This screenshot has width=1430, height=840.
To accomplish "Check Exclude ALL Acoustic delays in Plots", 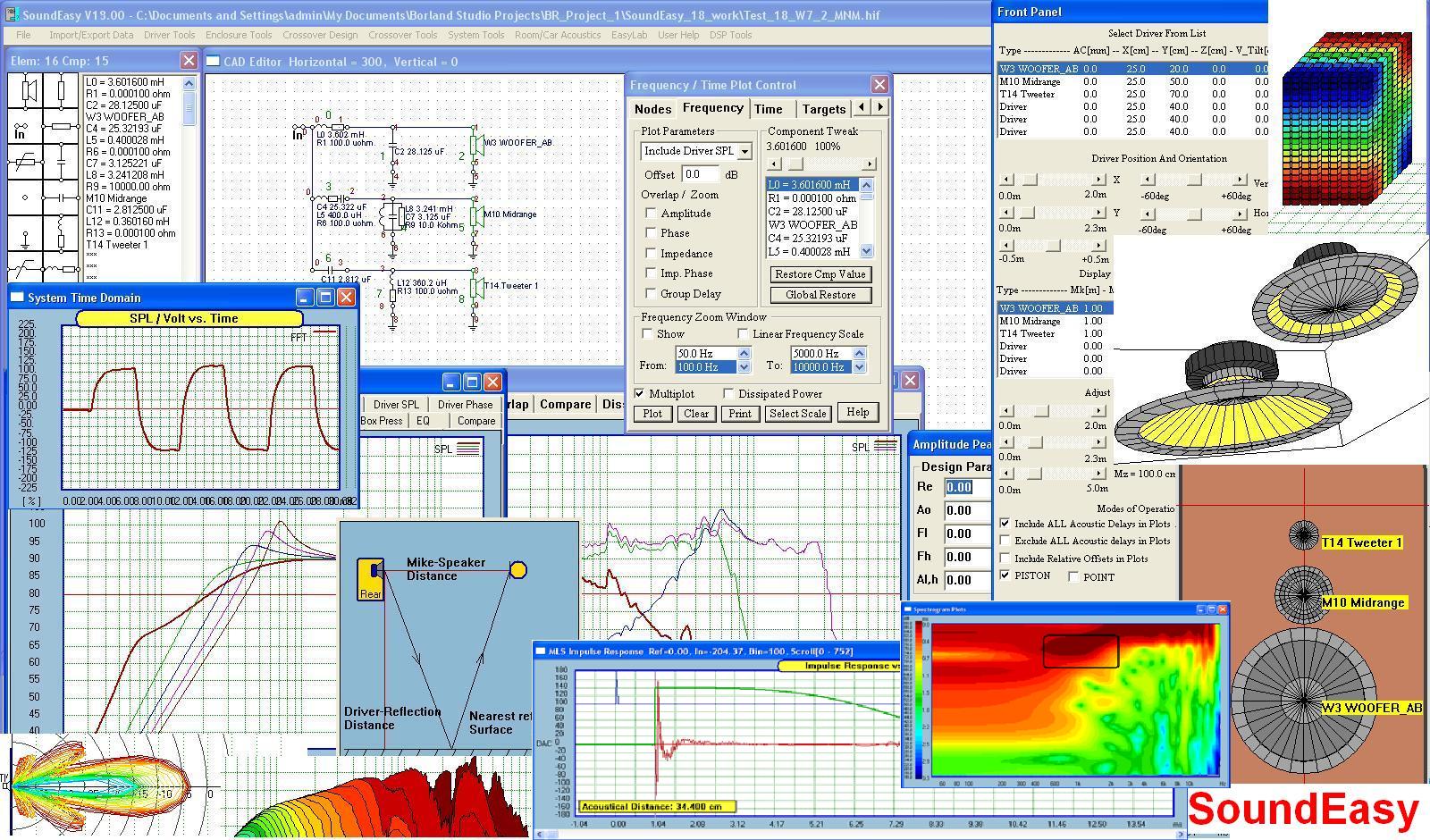I will [1005, 541].
